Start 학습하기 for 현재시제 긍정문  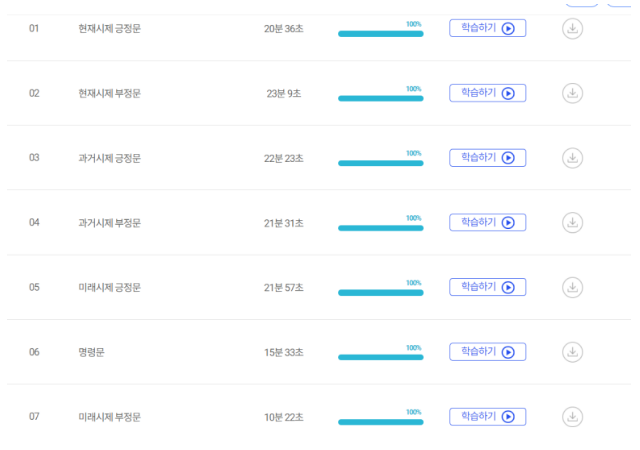coord(487,28)
